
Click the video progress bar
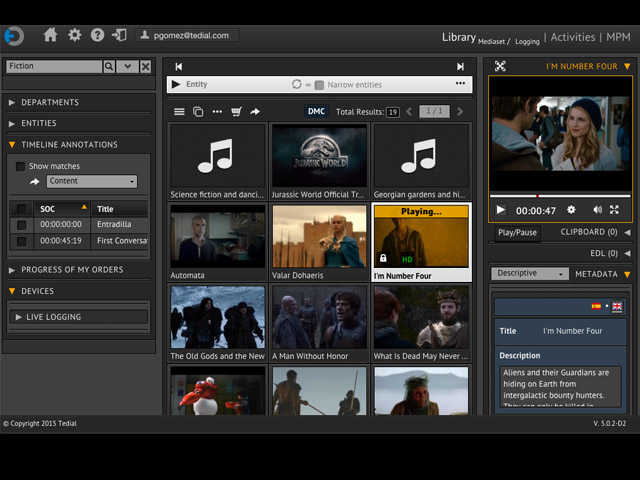tap(560, 196)
